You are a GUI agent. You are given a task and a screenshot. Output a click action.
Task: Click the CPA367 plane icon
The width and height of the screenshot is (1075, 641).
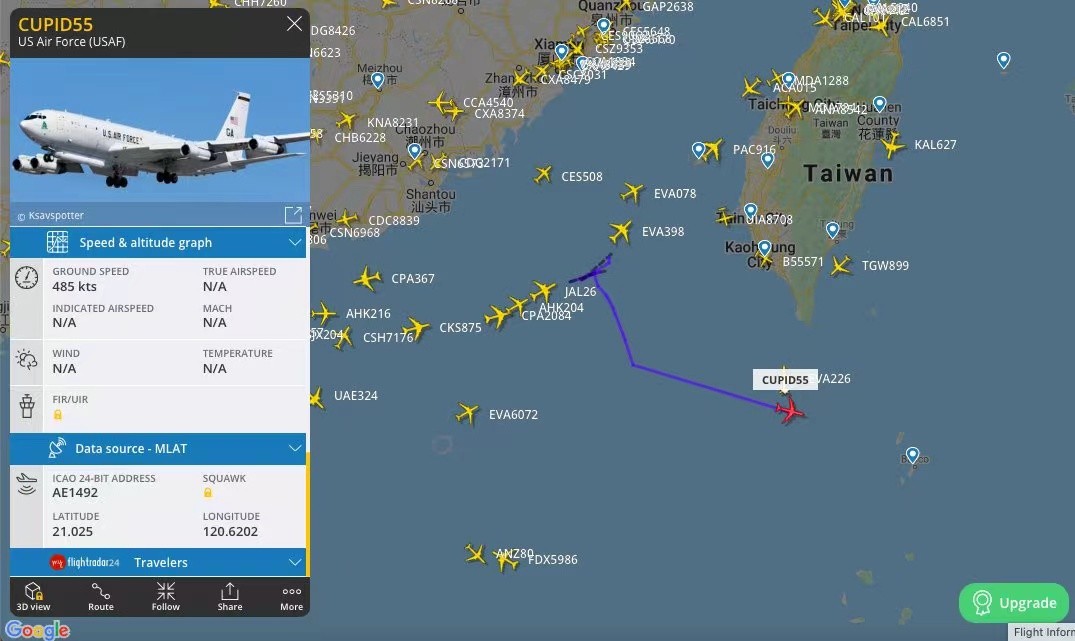coord(367,278)
